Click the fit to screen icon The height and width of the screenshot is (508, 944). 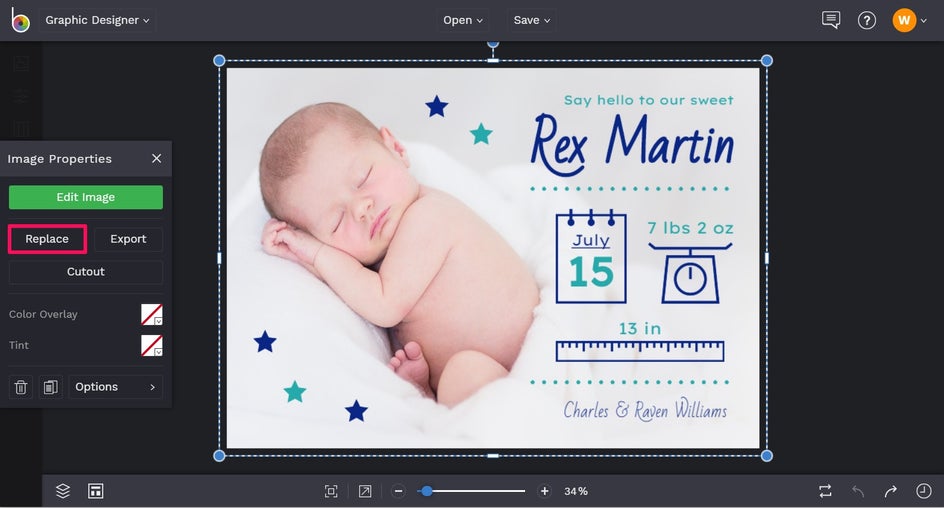click(331, 491)
